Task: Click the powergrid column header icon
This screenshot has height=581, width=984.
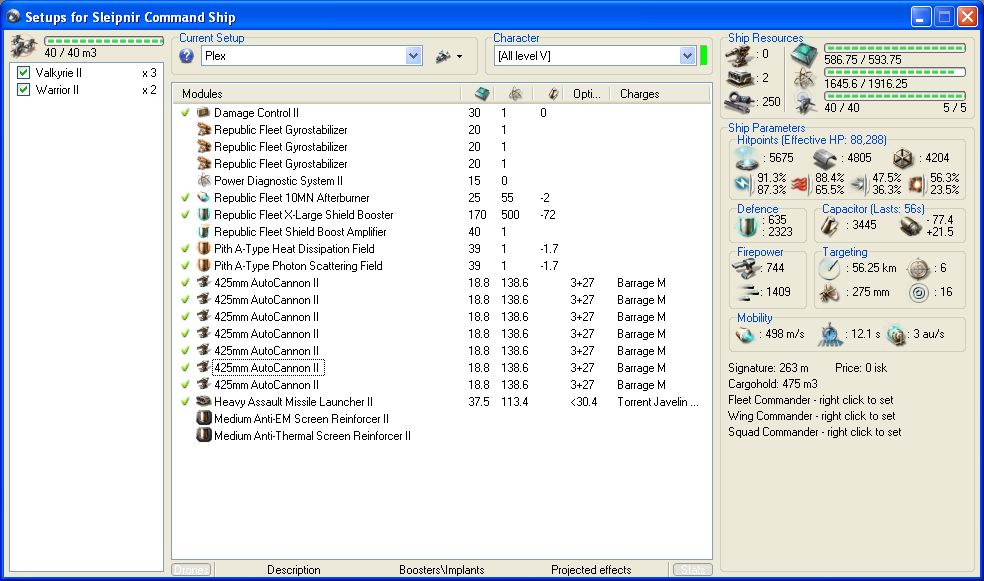Action: (x=515, y=93)
